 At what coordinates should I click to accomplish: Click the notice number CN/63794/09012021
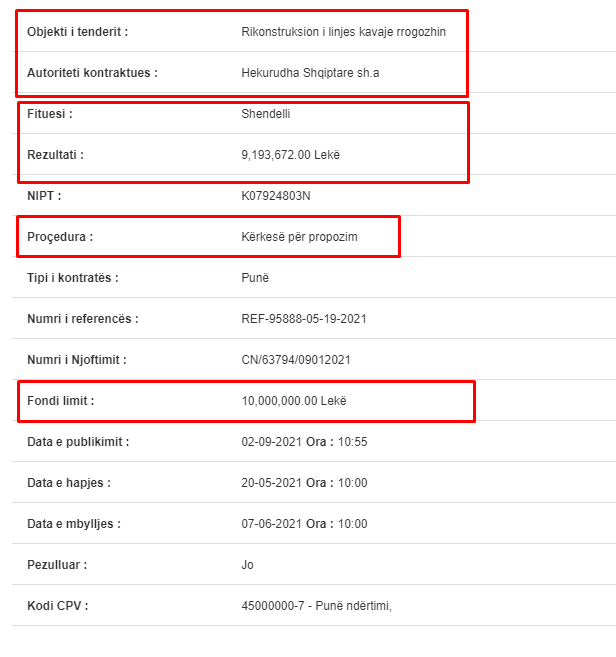click(x=296, y=360)
